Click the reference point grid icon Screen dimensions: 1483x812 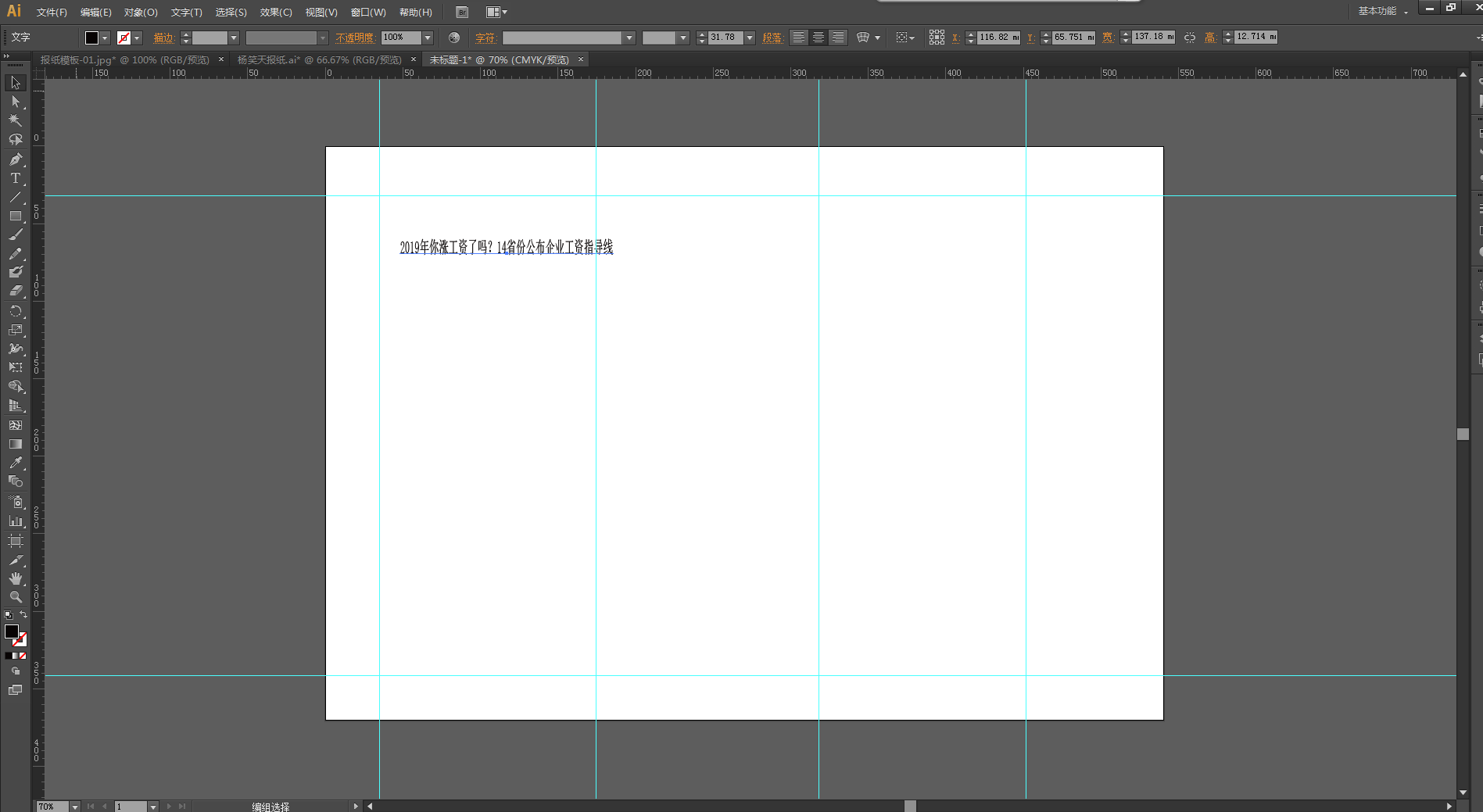[x=937, y=38]
